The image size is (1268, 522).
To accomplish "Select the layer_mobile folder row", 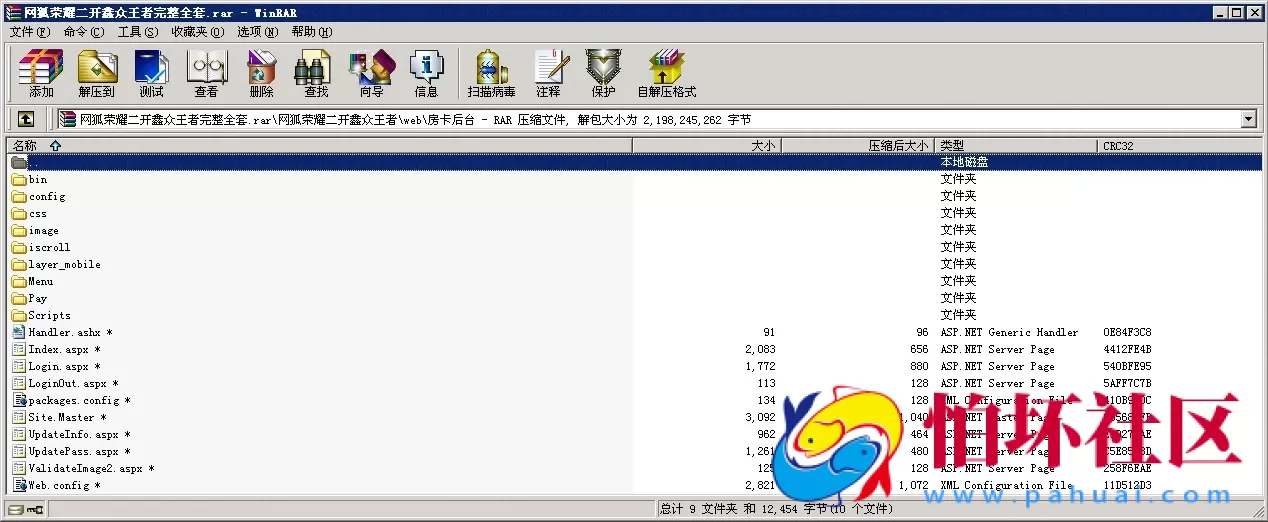I will click(x=634, y=265).
